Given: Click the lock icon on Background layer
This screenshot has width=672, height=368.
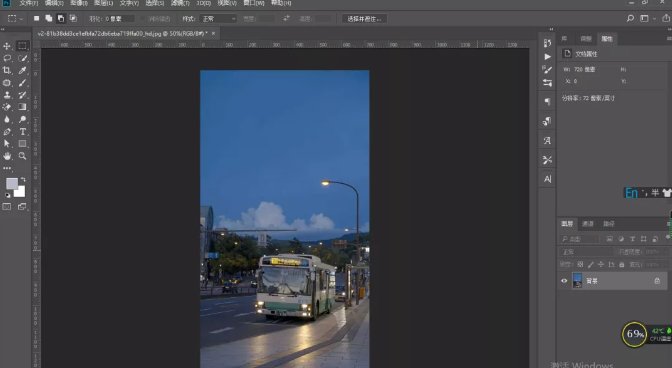Looking at the screenshot, I should (x=657, y=281).
